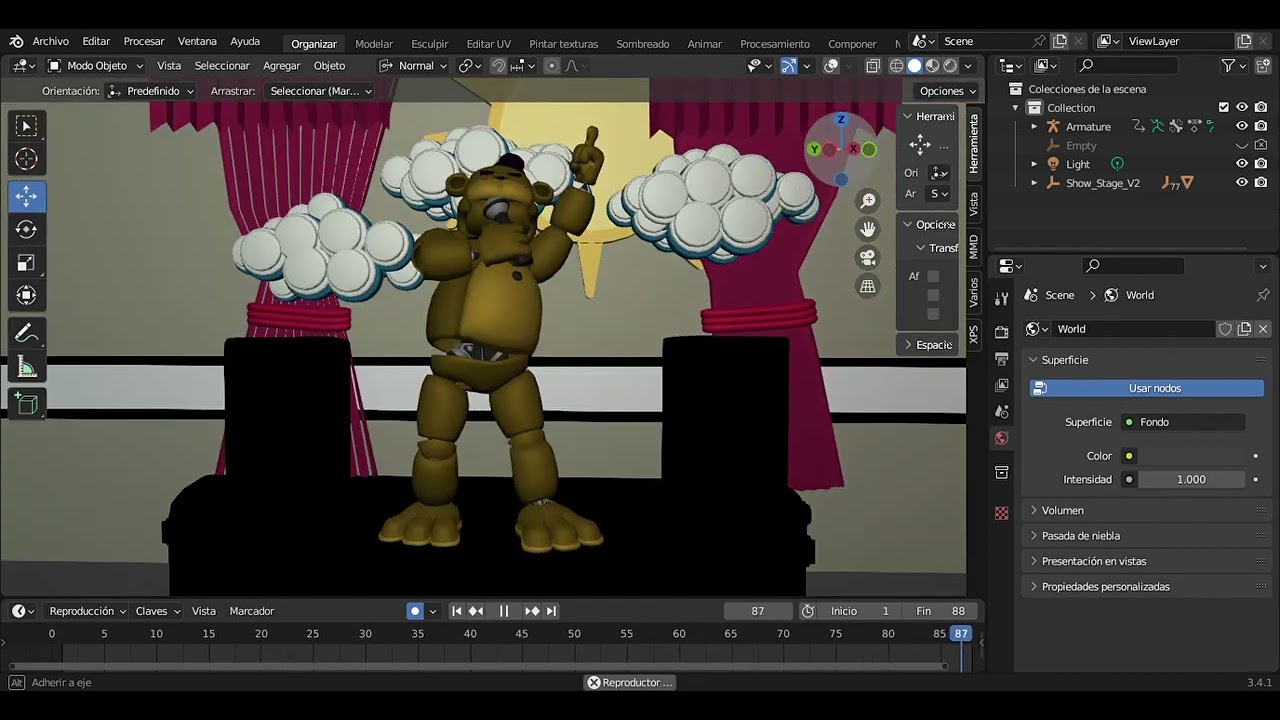Toggle viewport gizmos display
The height and width of the screenshot is (720, 1280).
coord(789,66)
